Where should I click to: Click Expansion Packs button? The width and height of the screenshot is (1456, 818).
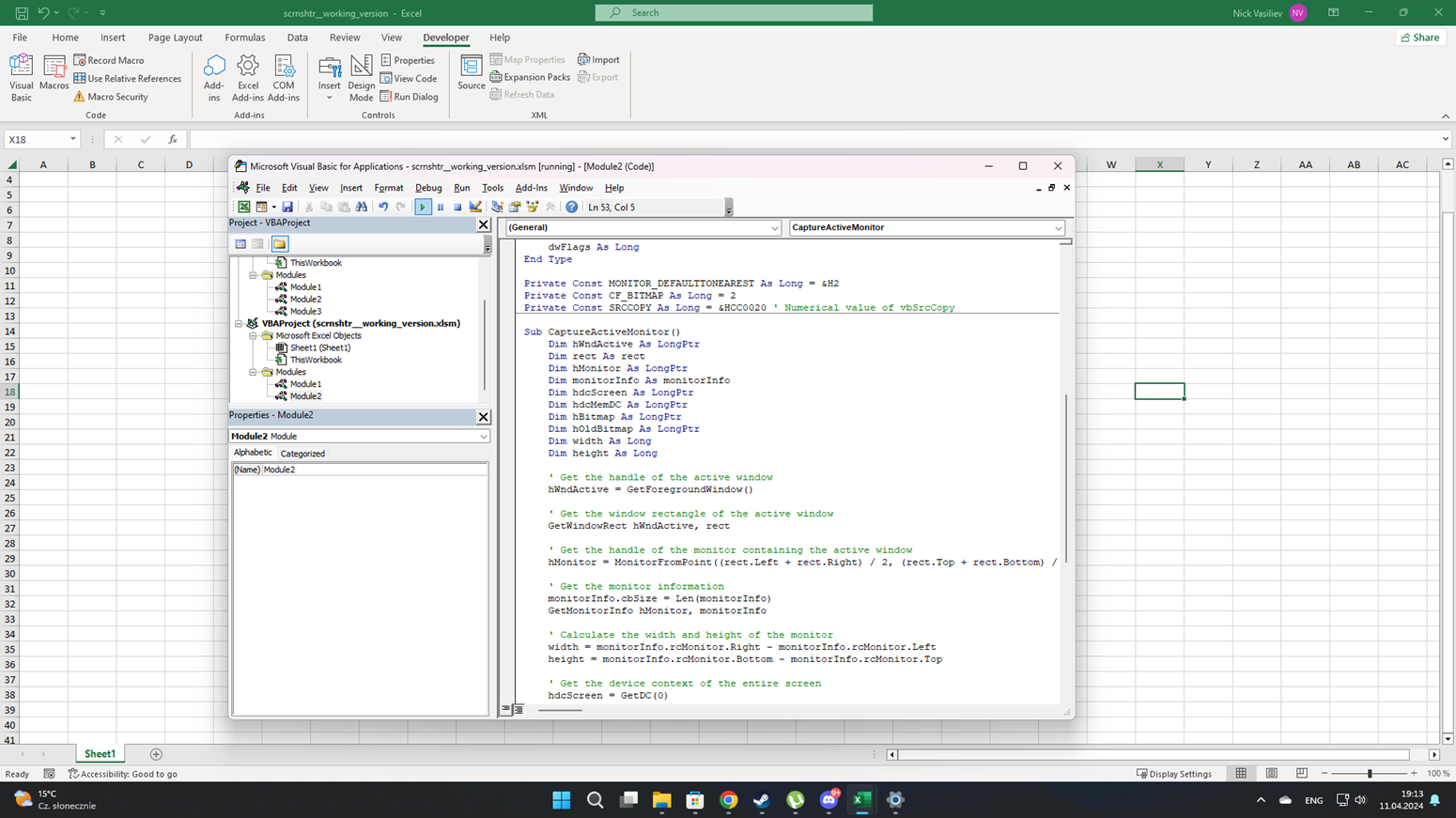[x=531, y=77]
